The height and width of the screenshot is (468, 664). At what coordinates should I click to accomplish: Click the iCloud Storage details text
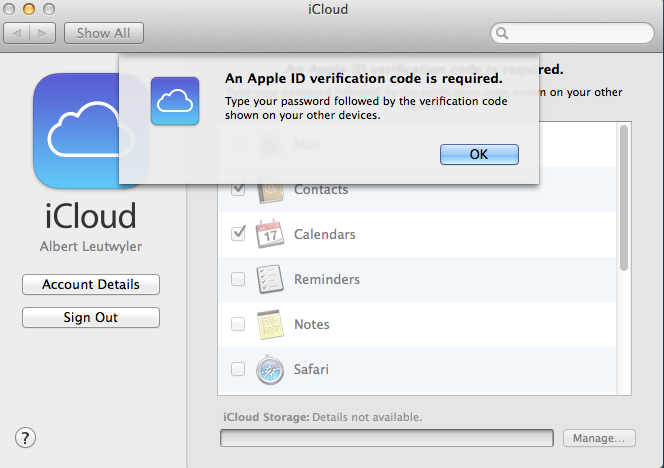click(323, 417)
